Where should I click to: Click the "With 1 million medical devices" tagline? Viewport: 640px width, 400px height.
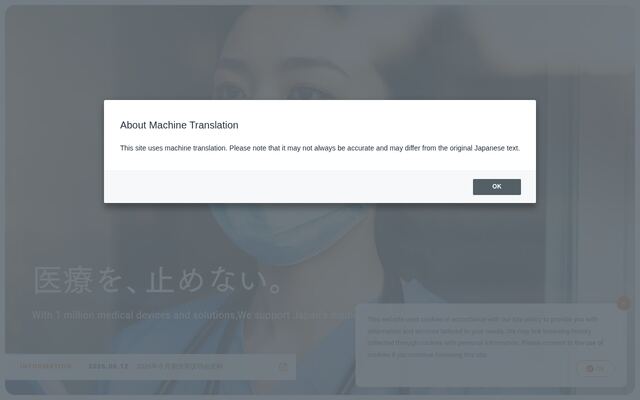(x=193, y=315)
